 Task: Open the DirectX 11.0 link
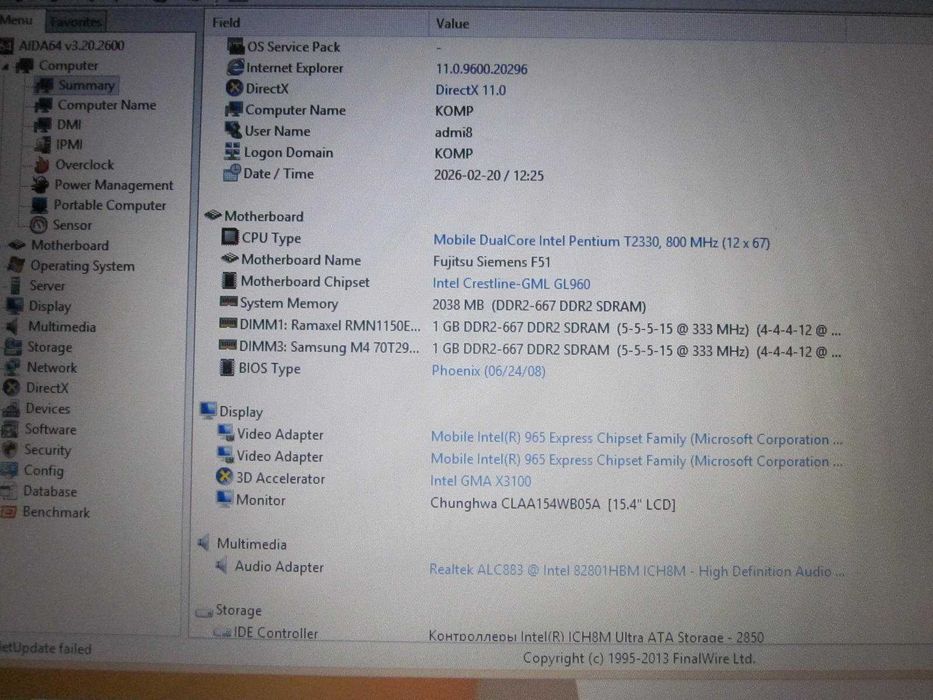click(471, 90)
